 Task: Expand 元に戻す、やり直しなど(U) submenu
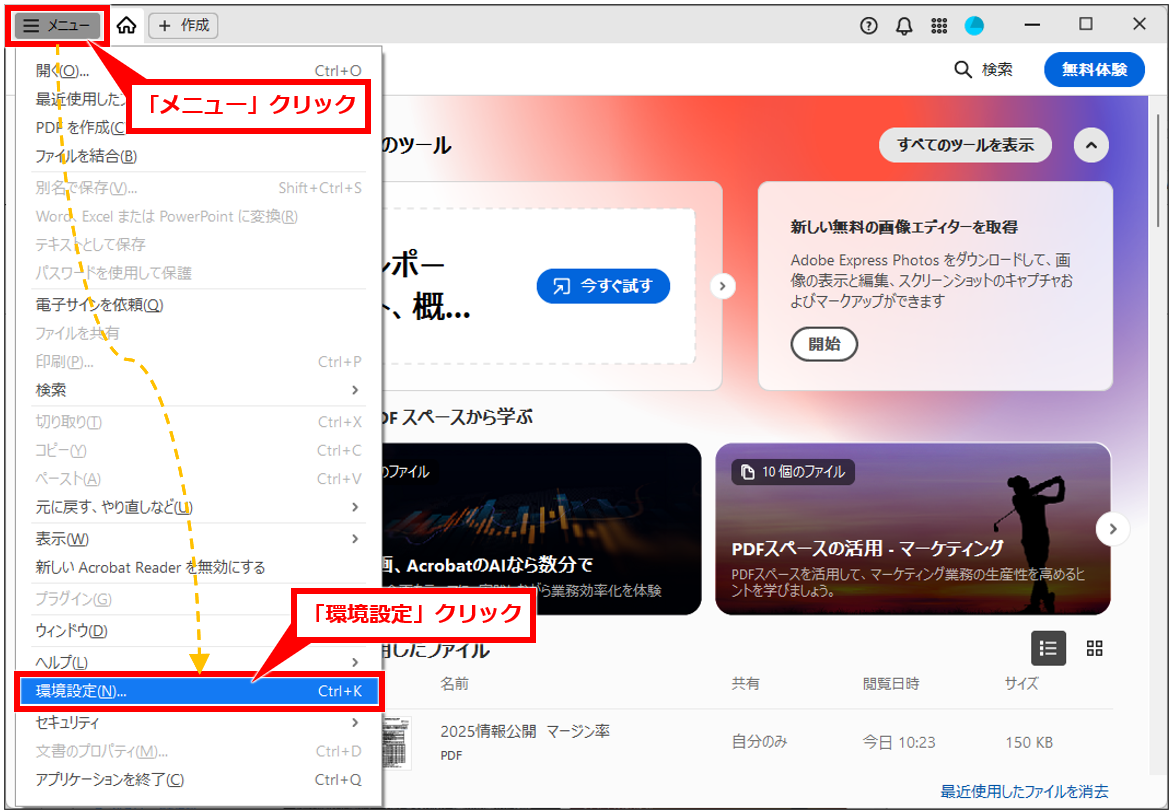198,507
